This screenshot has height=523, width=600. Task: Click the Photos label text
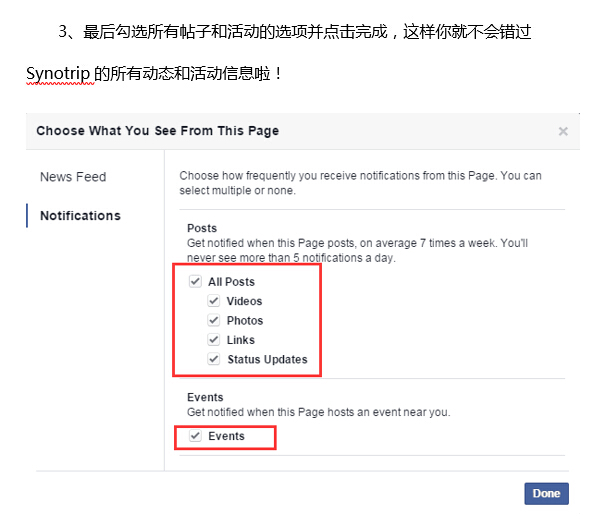coord(245,321)
